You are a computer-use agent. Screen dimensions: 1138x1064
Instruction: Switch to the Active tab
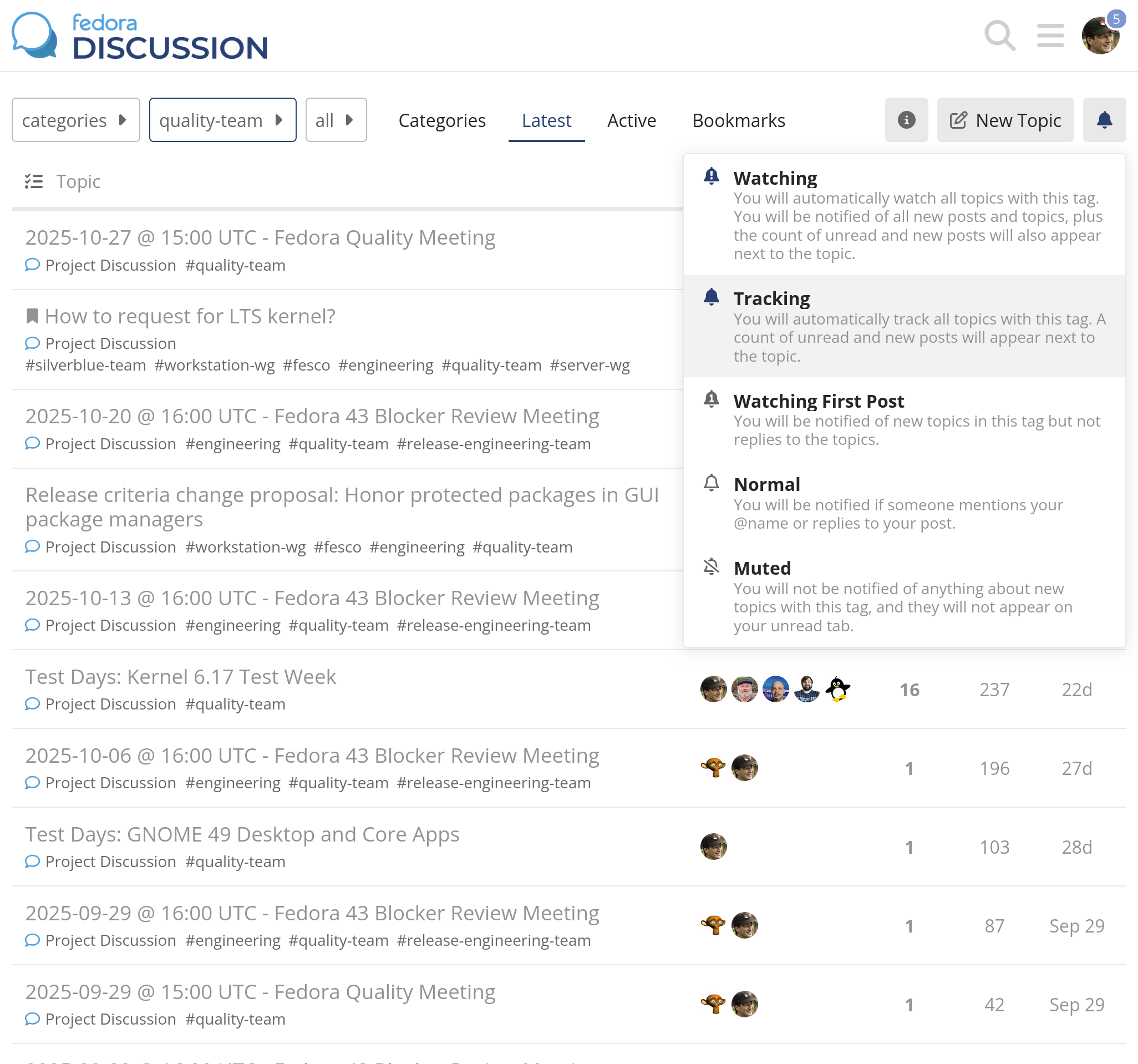point(632,120)
